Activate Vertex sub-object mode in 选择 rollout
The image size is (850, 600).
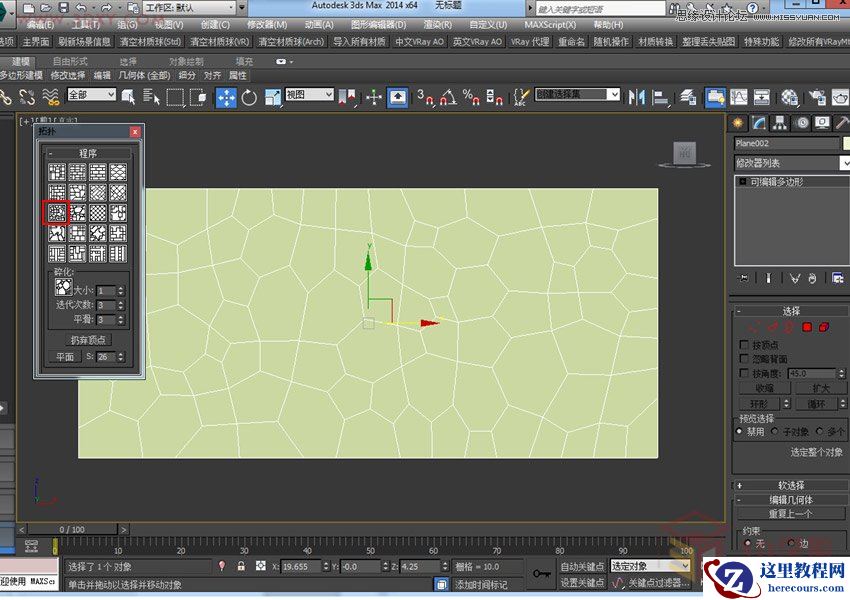(756, 326)
